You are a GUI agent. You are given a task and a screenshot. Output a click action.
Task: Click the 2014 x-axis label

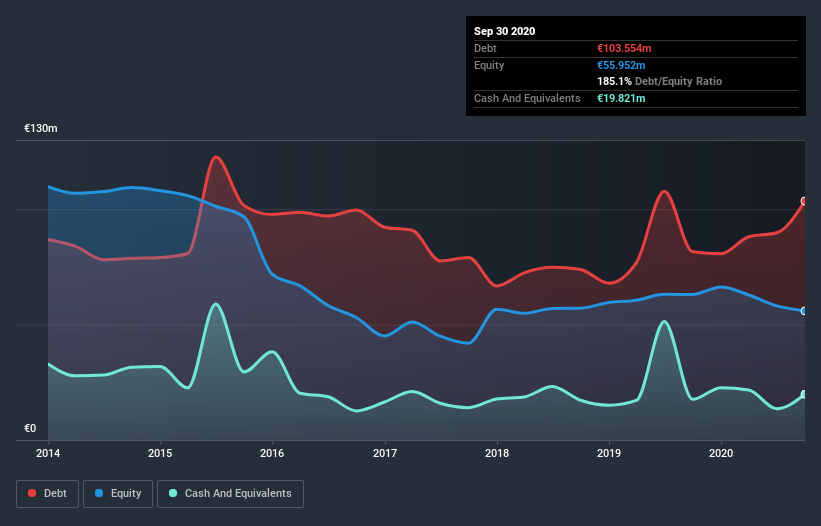coord(48,453)
